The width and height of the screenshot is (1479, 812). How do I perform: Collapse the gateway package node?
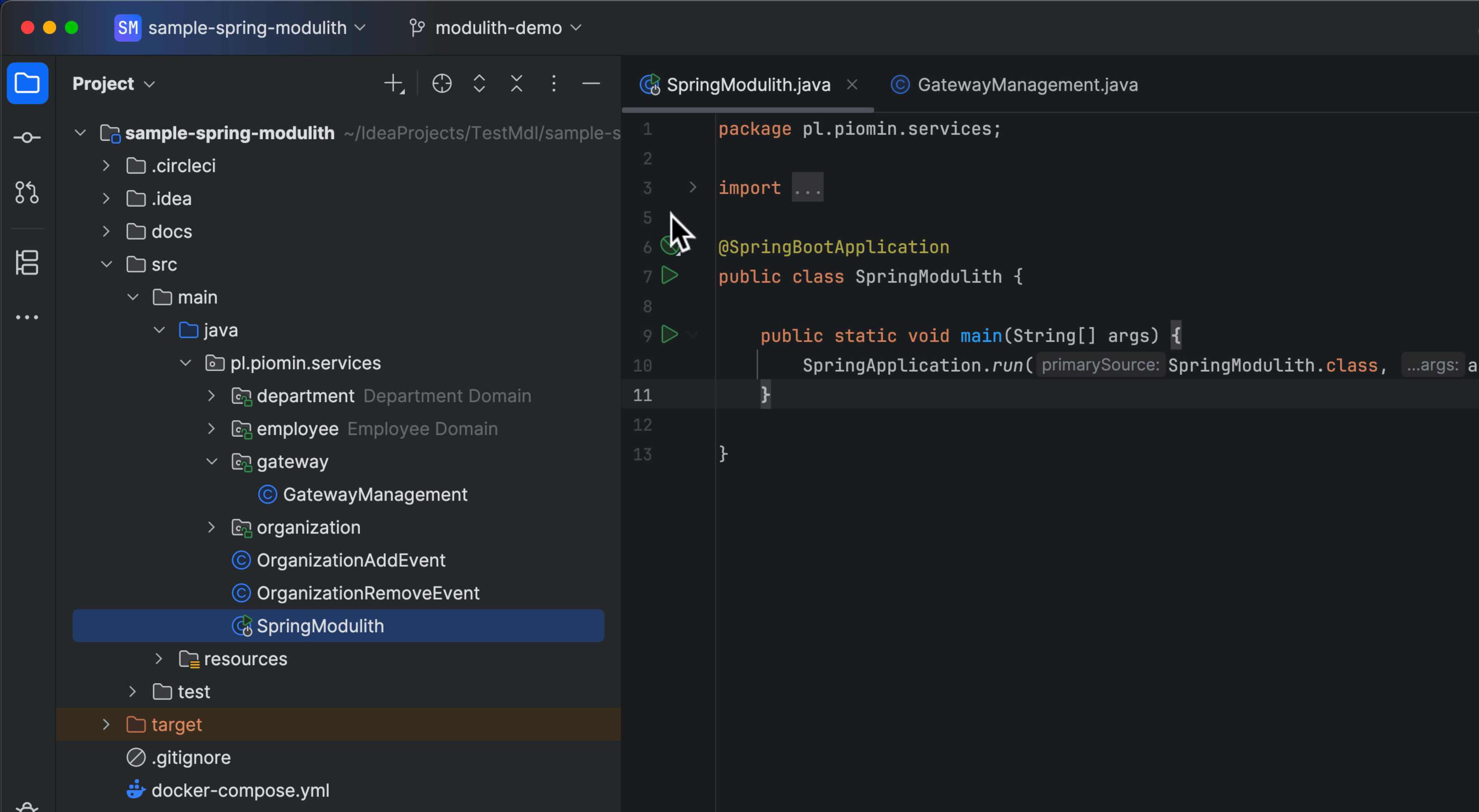(x=211, y=461)
